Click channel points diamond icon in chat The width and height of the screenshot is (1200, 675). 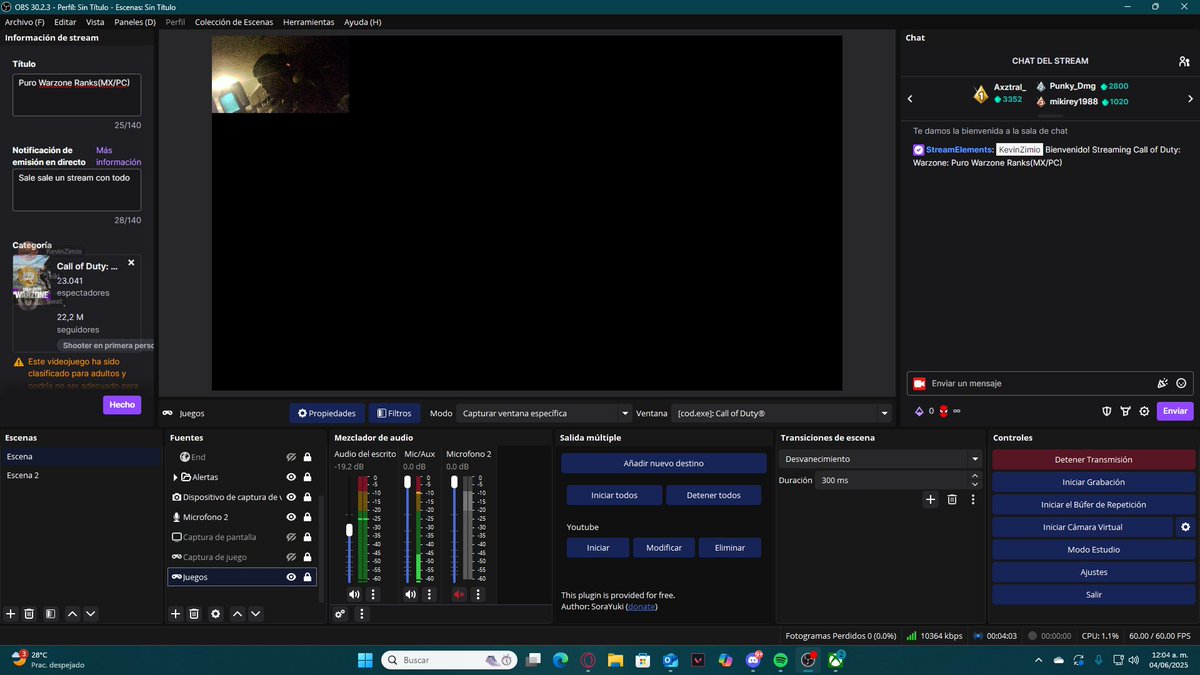919,411
